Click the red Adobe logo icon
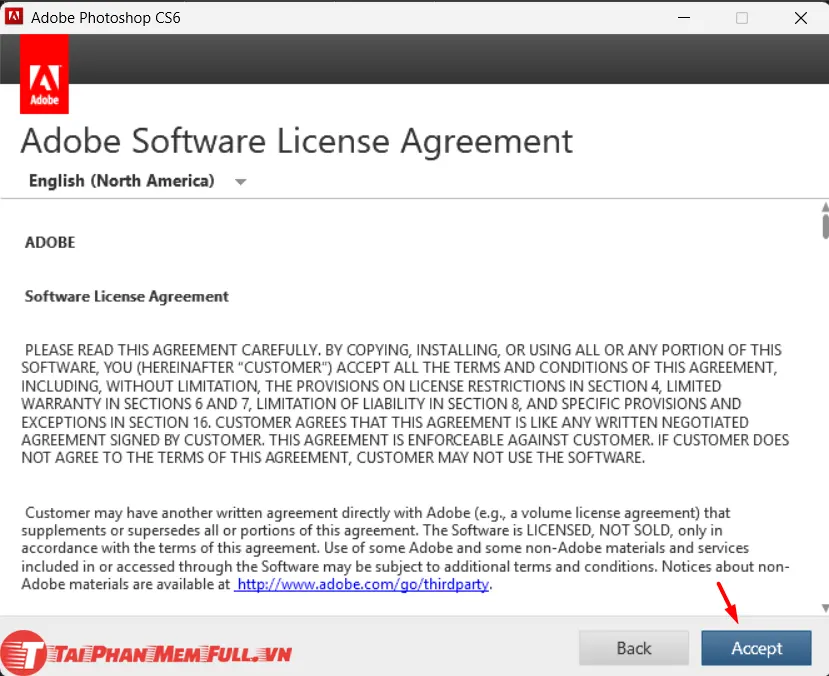The height and width of the screenshot is (676, 829). tap(44, 73)
